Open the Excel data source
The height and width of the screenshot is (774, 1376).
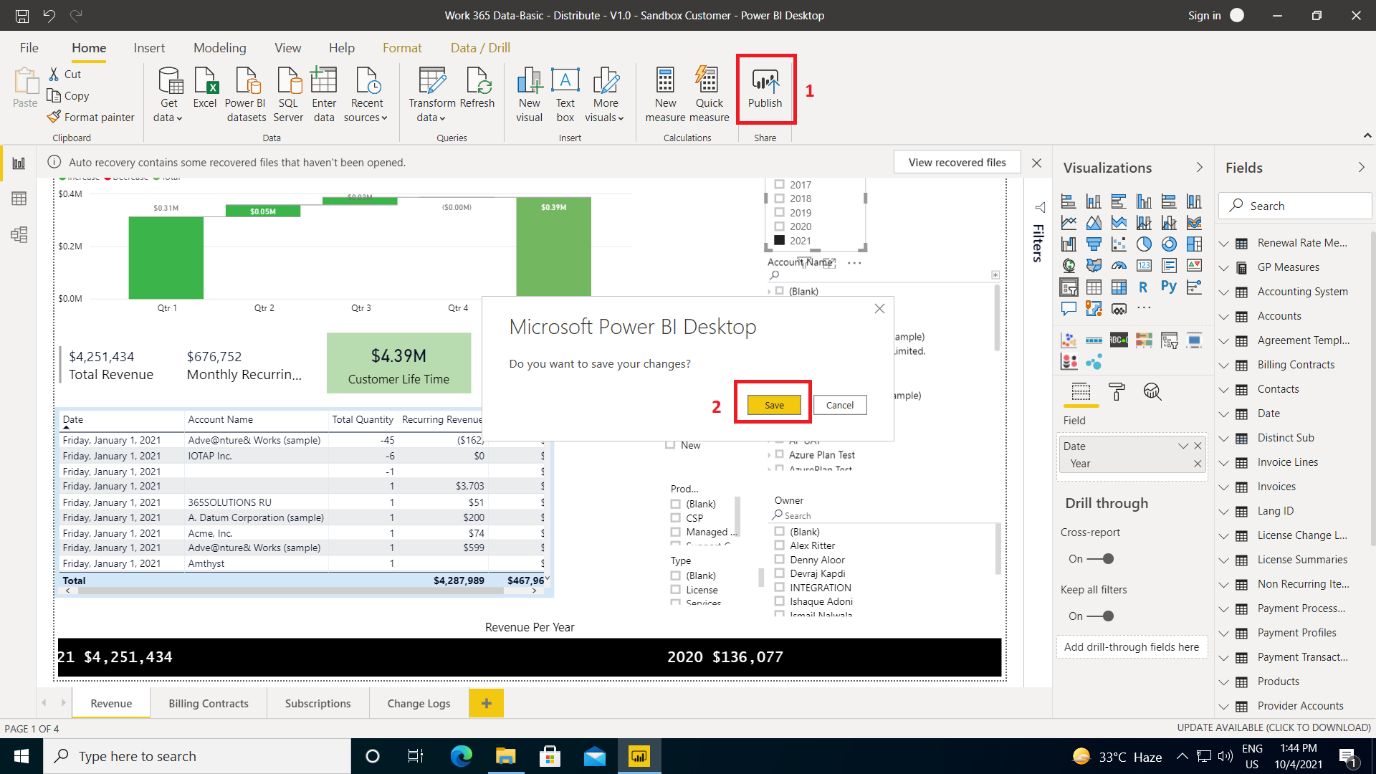205,88
